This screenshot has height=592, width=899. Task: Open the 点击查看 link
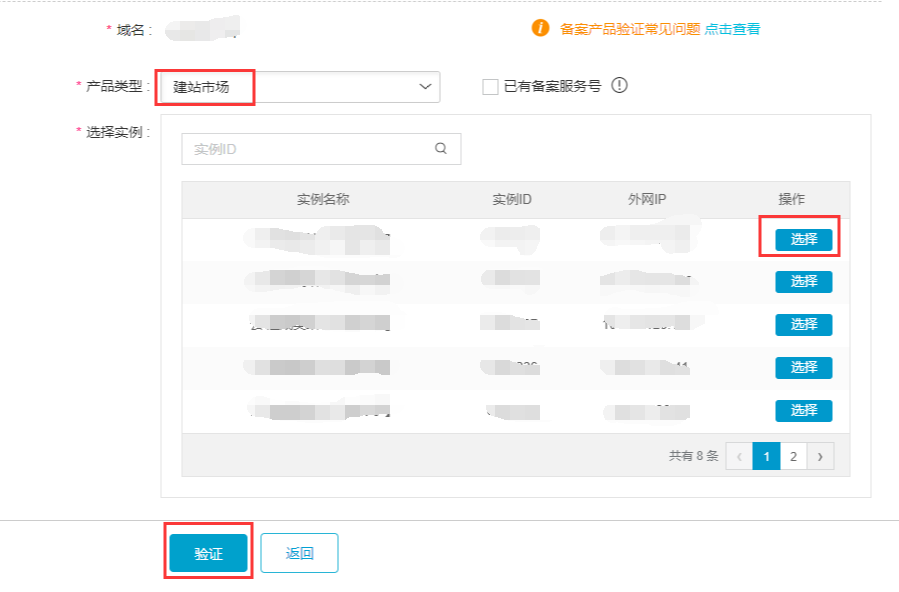(732, 29)
